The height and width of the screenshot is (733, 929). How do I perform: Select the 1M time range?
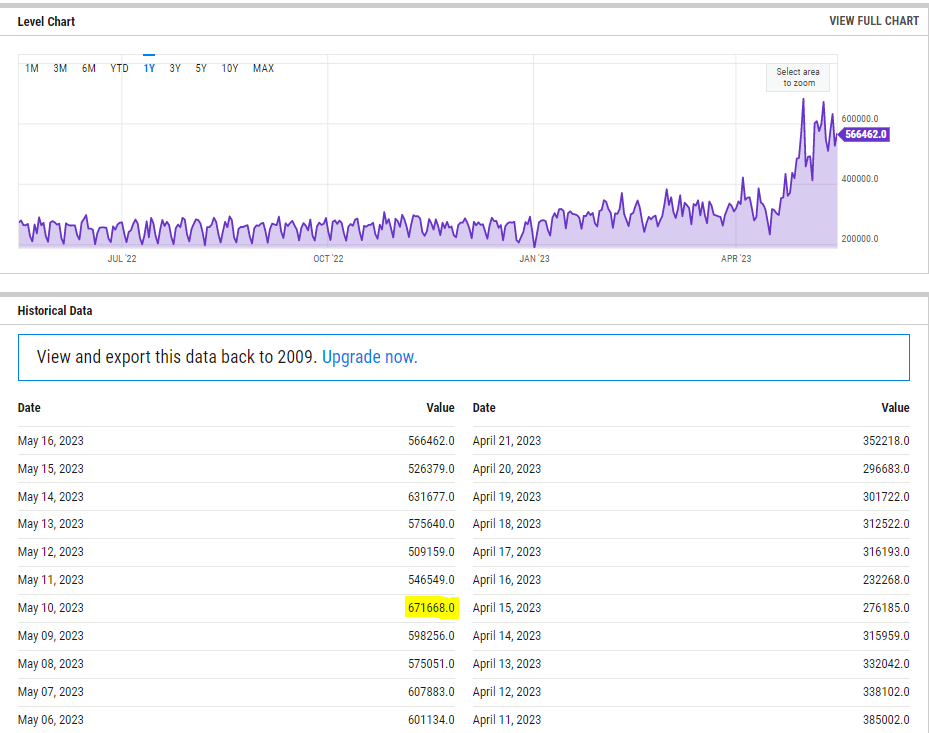click(x=32, y=68)
